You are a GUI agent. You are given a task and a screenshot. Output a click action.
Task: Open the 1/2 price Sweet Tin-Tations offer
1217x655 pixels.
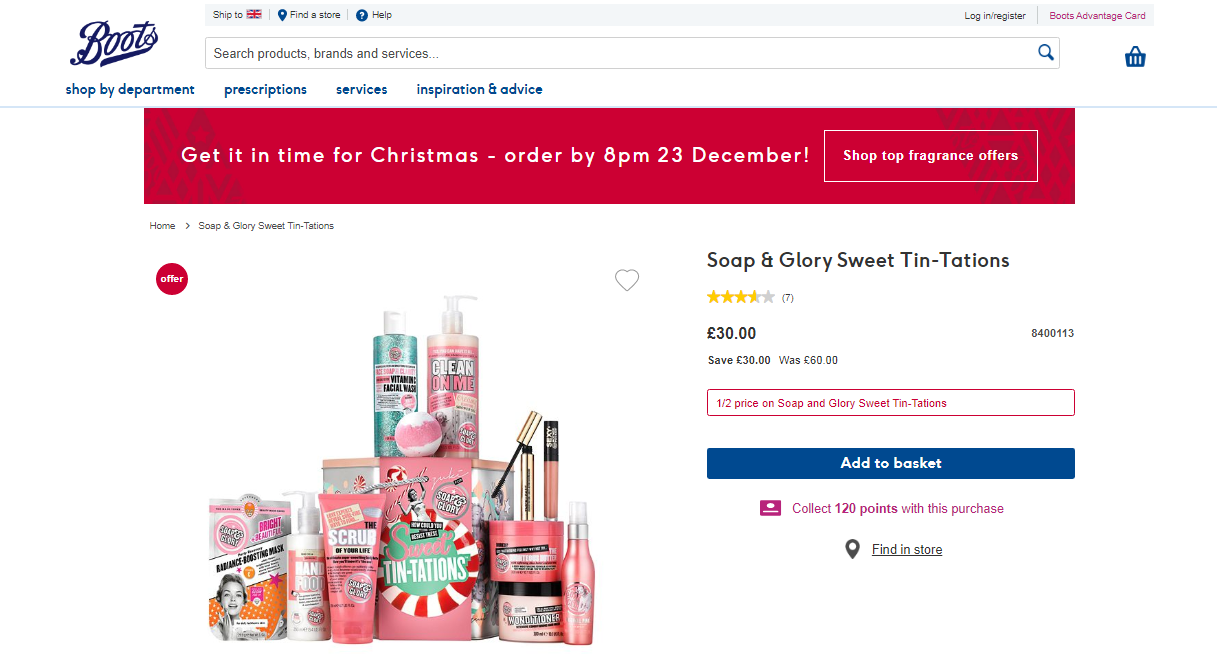pyautogui.click(x=890, y=402)
